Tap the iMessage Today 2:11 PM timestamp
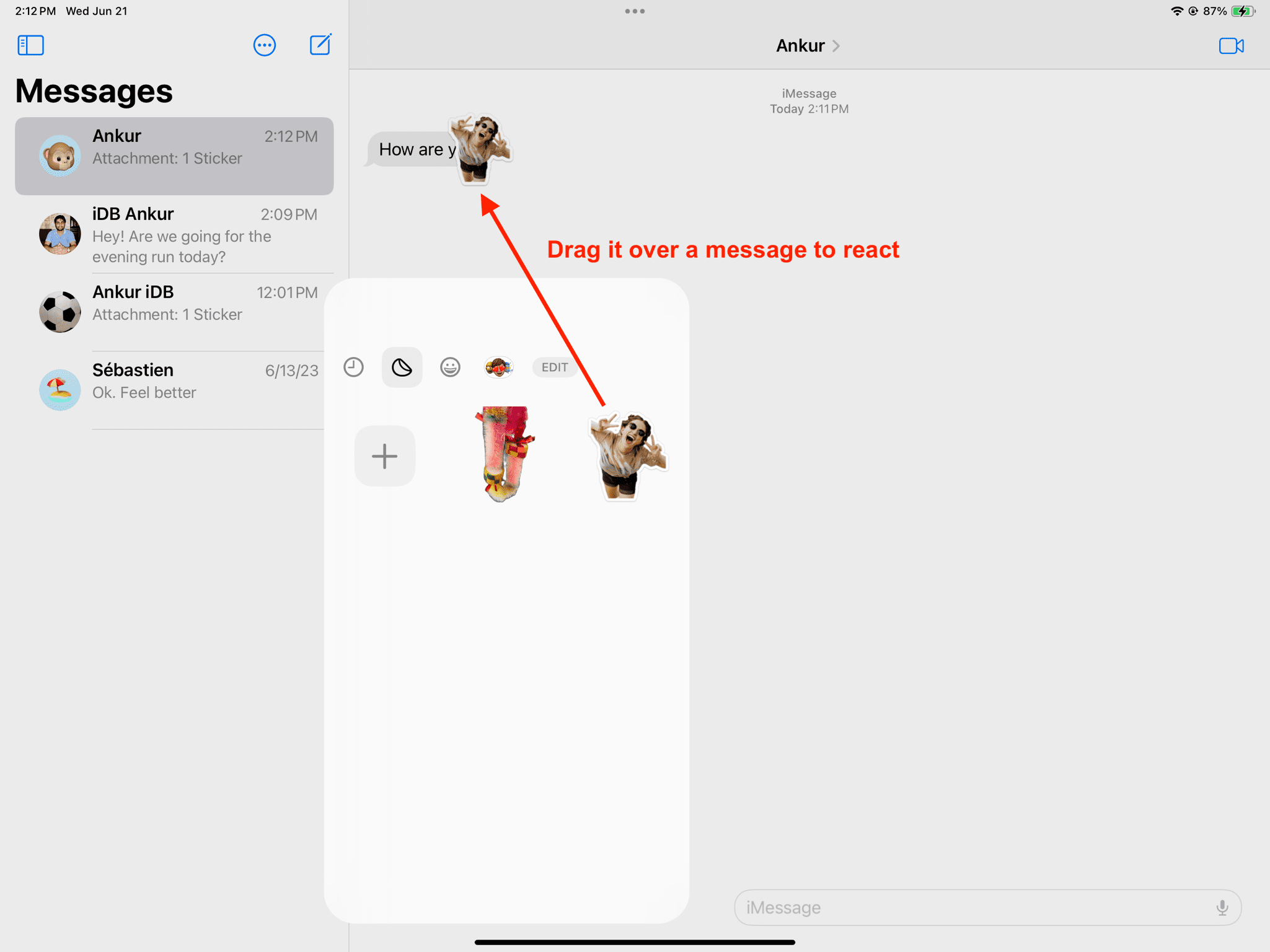Viewport: 1270px width, 952px height. pyautogui.click(x=809, y=101)
